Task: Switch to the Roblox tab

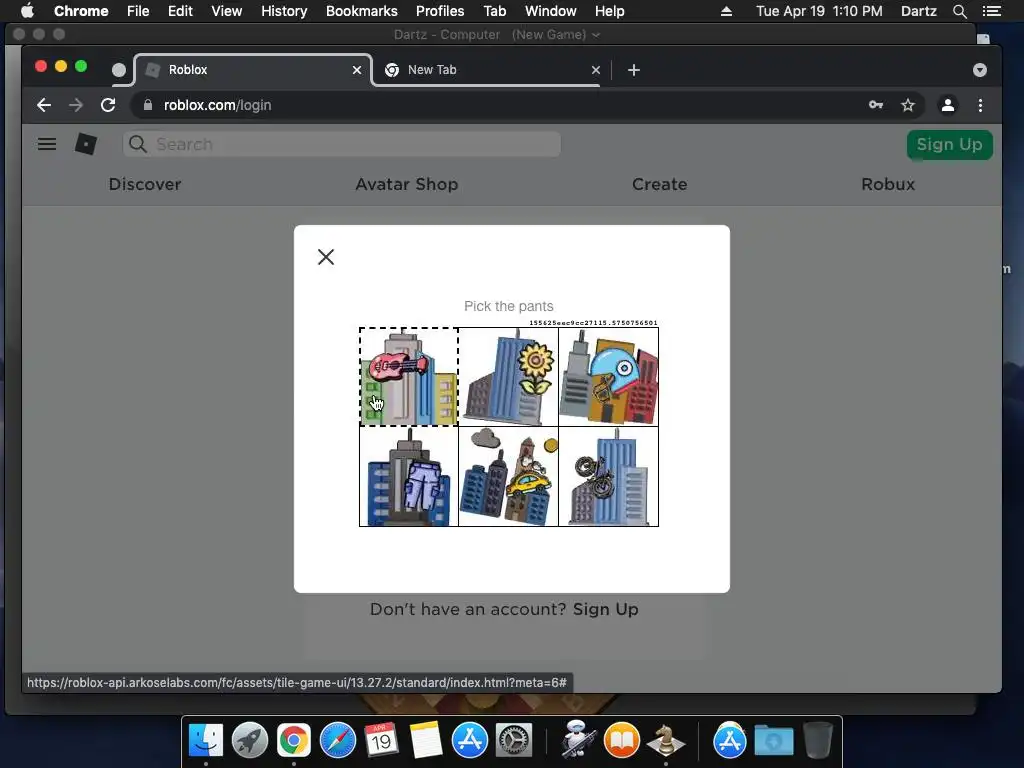Action: pos(253,70)
